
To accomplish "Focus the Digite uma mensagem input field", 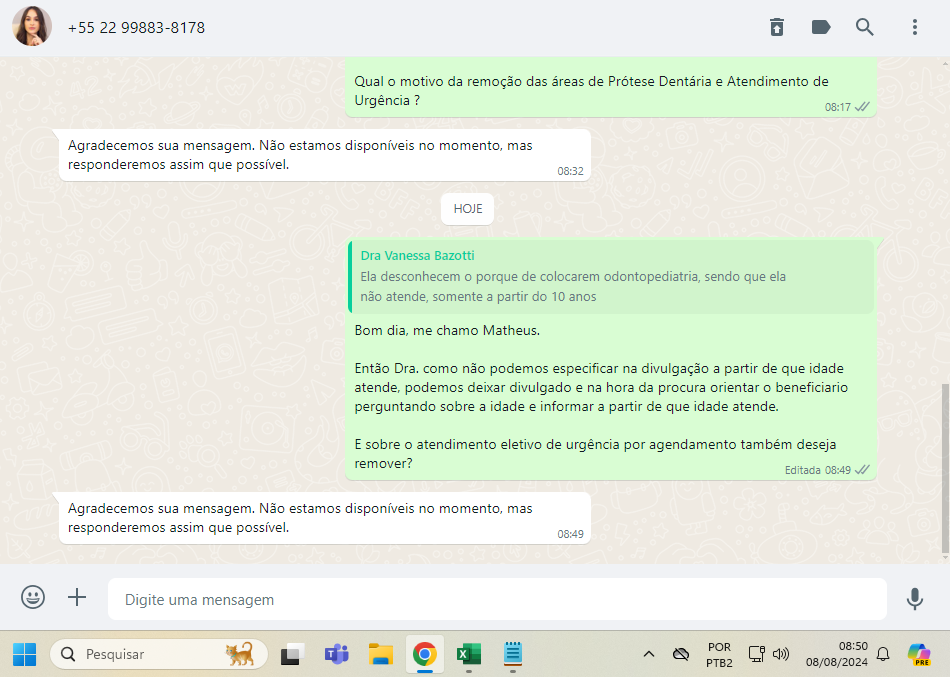I will 497,599.
